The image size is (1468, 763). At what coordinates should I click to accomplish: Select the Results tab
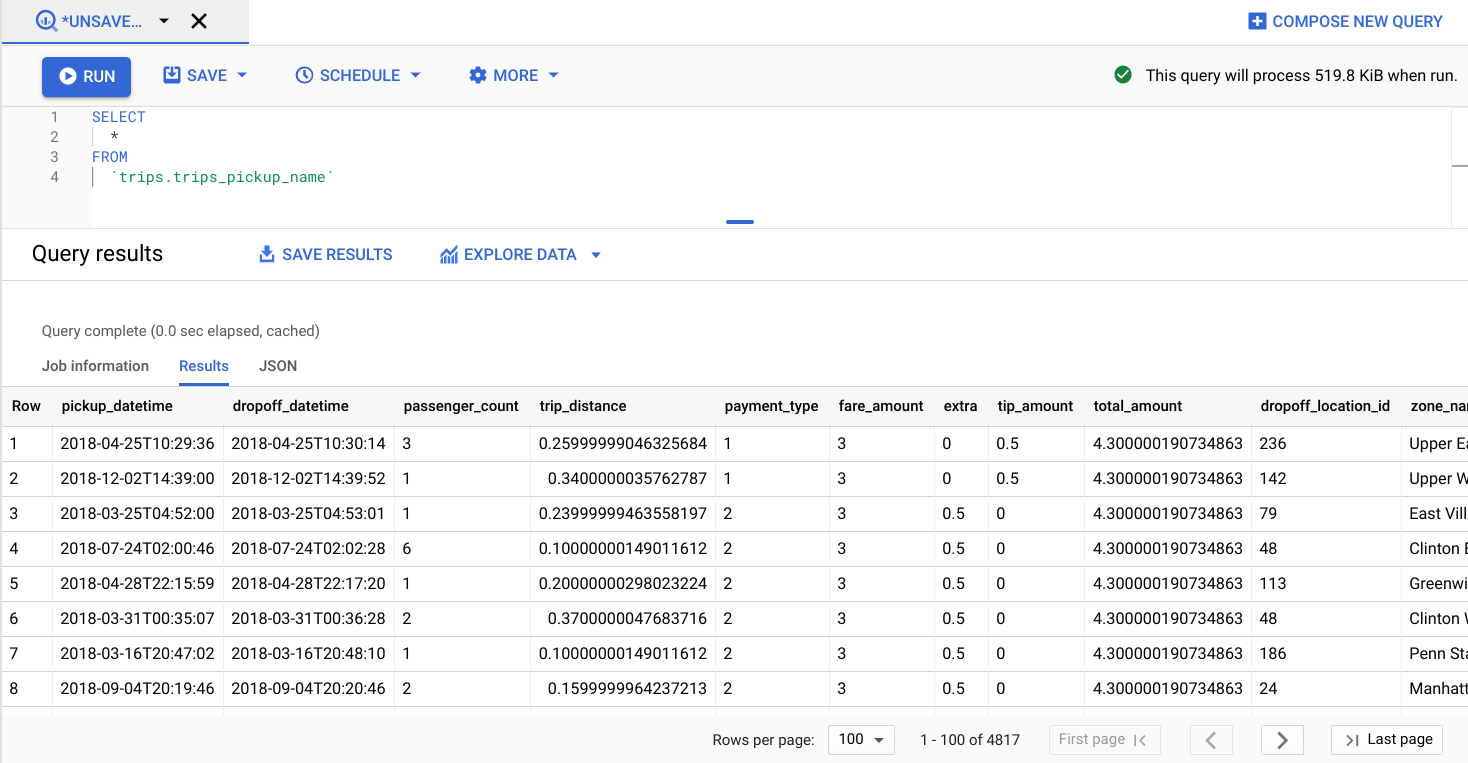pyautogui.click(x=203, y=366)
